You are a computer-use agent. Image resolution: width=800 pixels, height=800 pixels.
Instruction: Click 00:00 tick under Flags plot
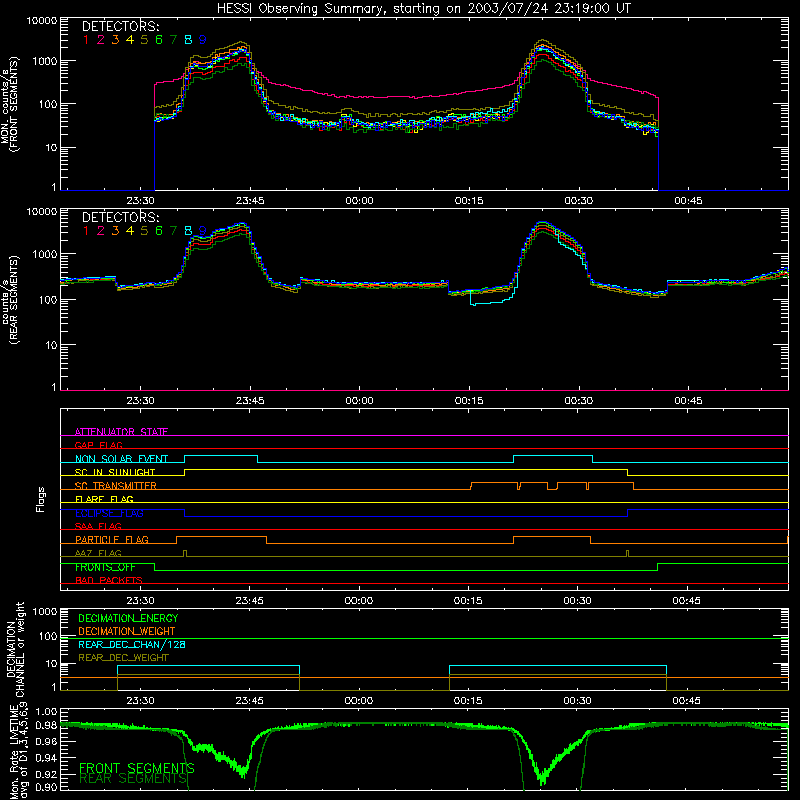coord(359,601)
